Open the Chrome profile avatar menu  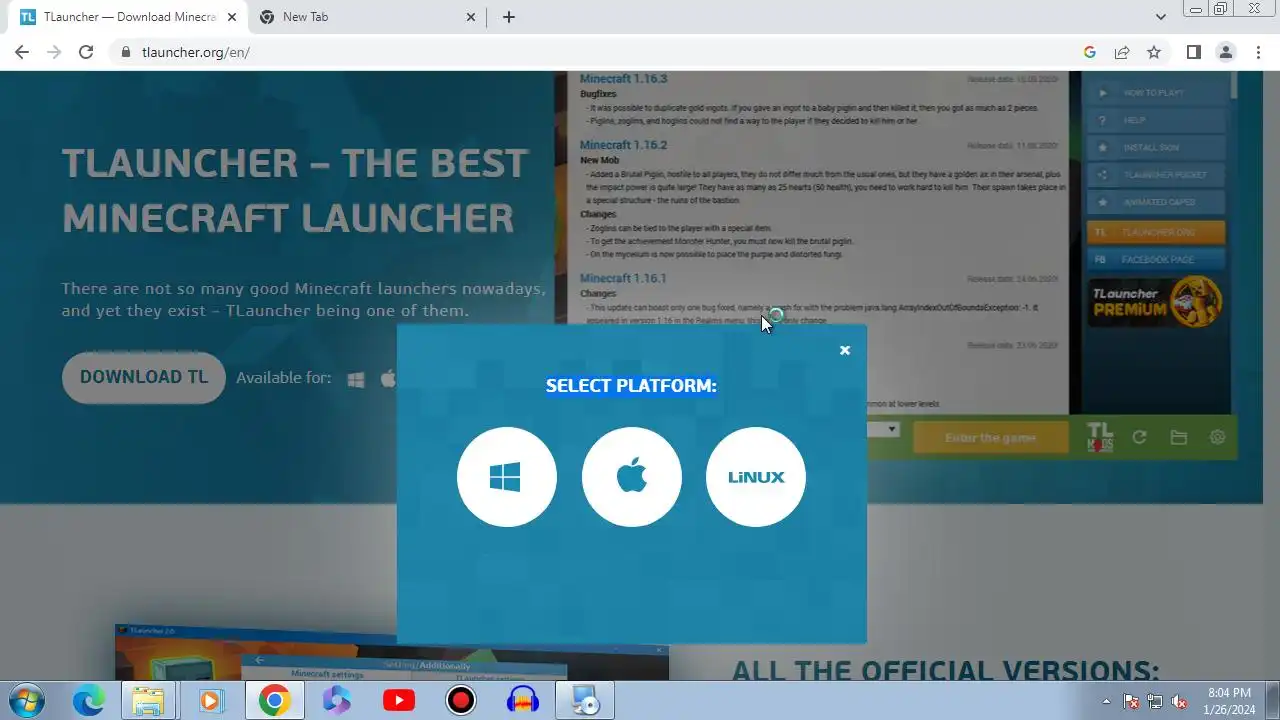click(x=1225, y=52)
